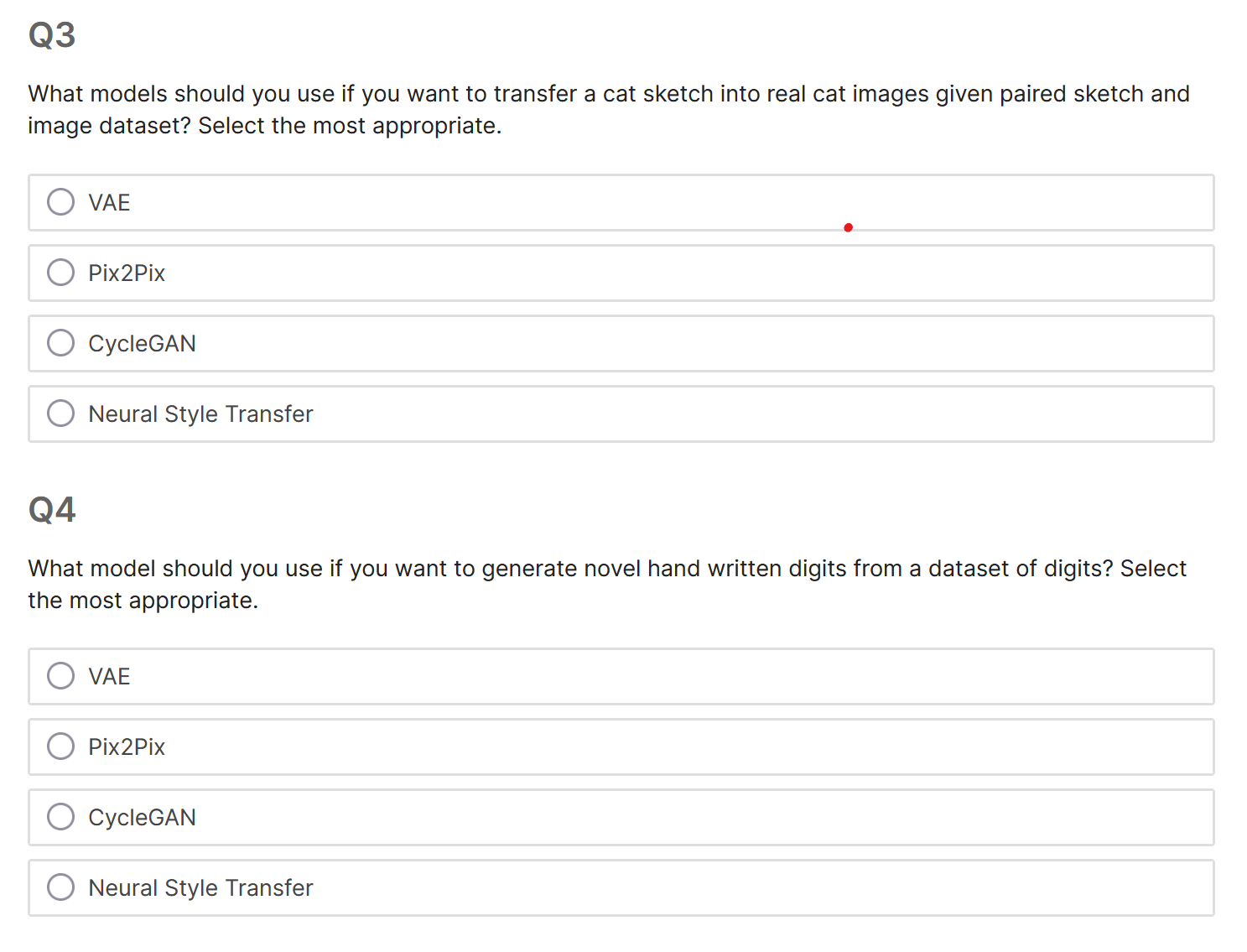Image resolution: width=1247 pixels, height=952 pixels.
Task: Click the Pix2Pix label text under Q4
Action: point(127,747)
